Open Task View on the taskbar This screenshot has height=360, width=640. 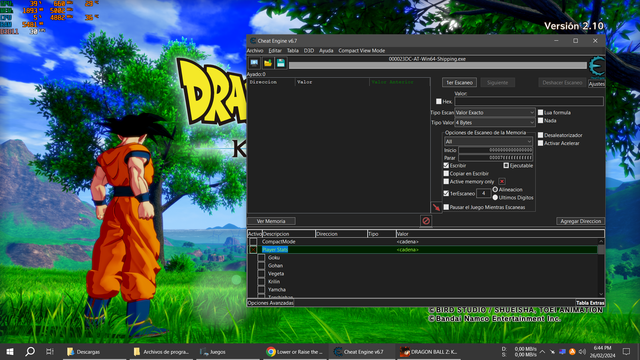[x=50, y=351]
